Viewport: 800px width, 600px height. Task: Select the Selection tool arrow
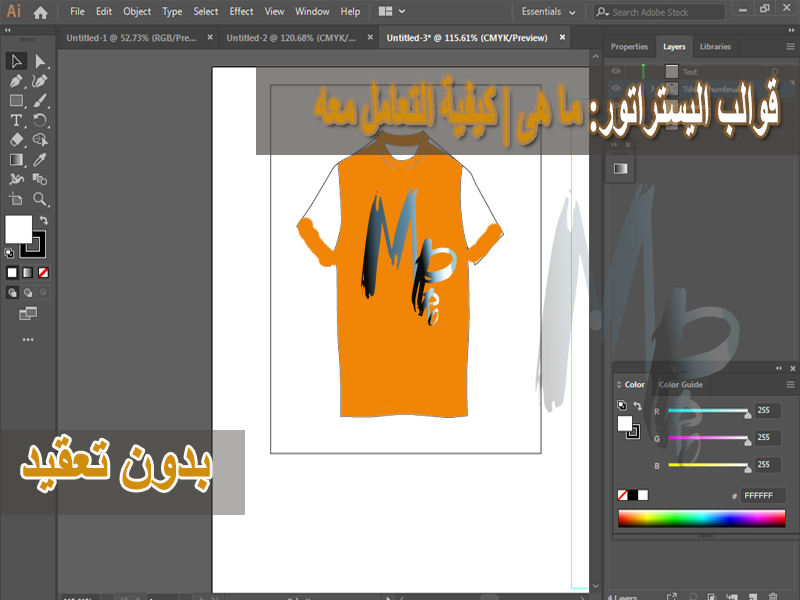click(16, 61)
